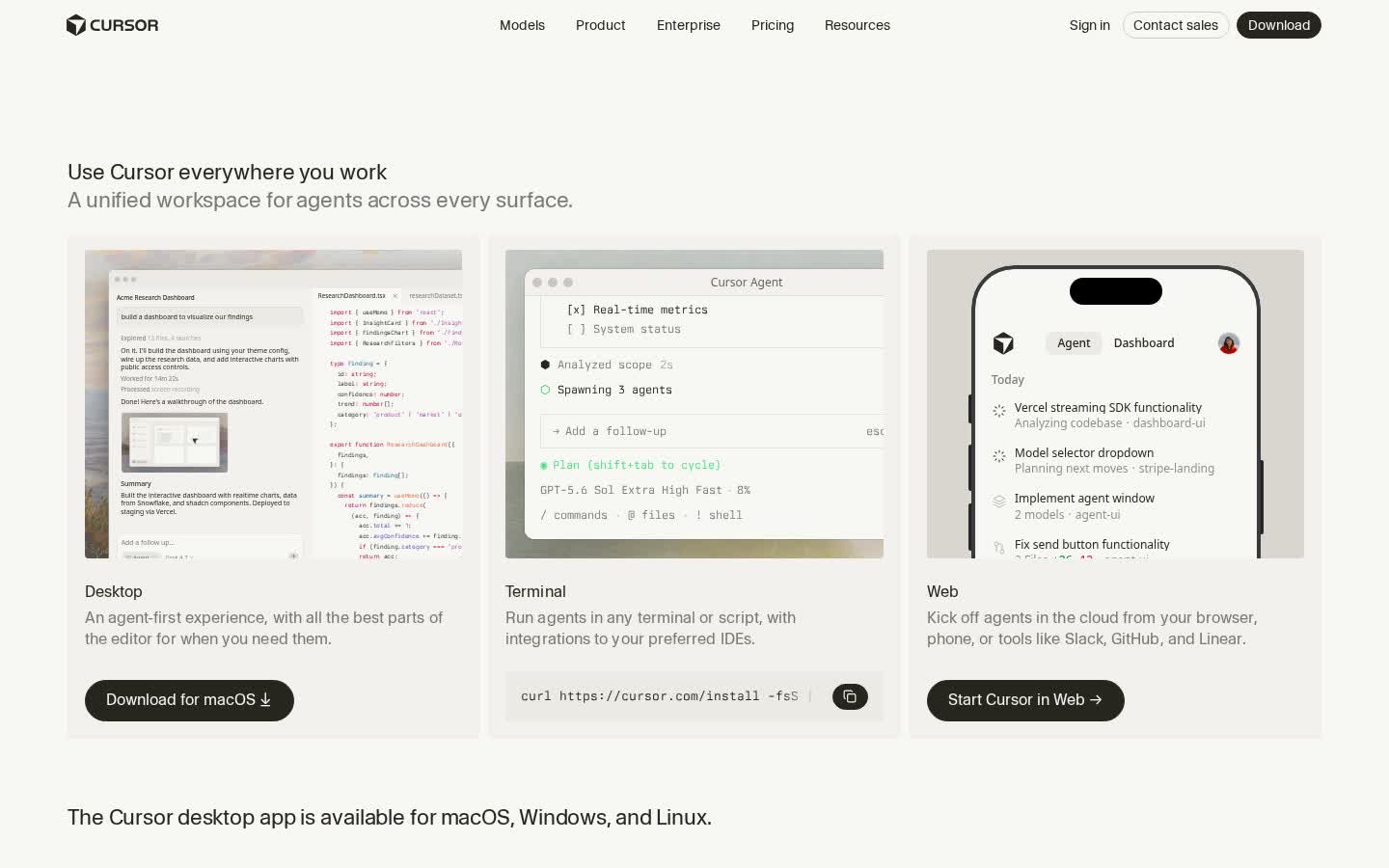Image resolution: width=1389 pixels, height=868 pixels.
Task: Toggle the Real-time metrics checkbox
Action: [x=576, y=310]
